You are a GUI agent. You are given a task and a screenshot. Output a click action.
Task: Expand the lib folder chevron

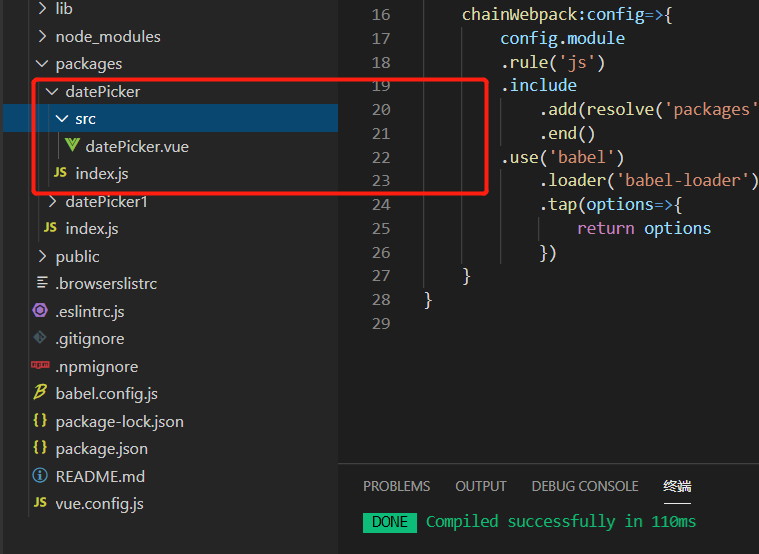(x=42, y=8)
